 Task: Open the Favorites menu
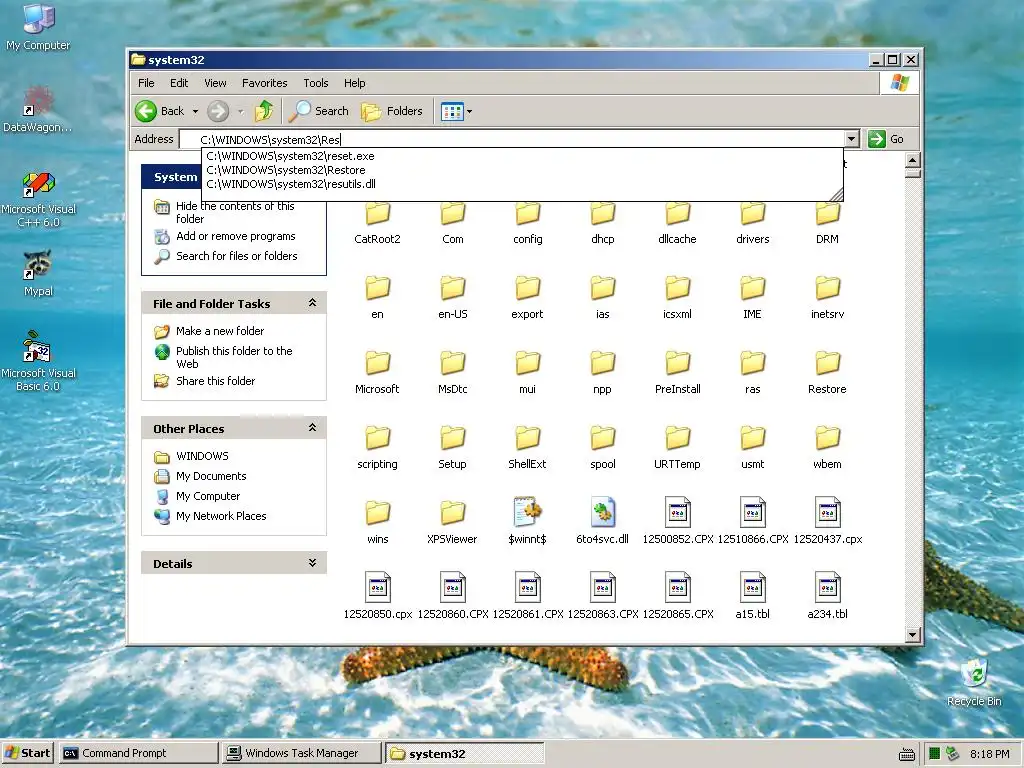pos(264,83)
